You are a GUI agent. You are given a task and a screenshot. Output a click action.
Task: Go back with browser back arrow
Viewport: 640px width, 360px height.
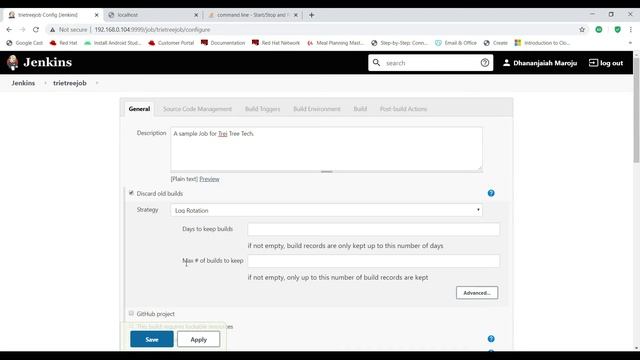click(9, 29)
